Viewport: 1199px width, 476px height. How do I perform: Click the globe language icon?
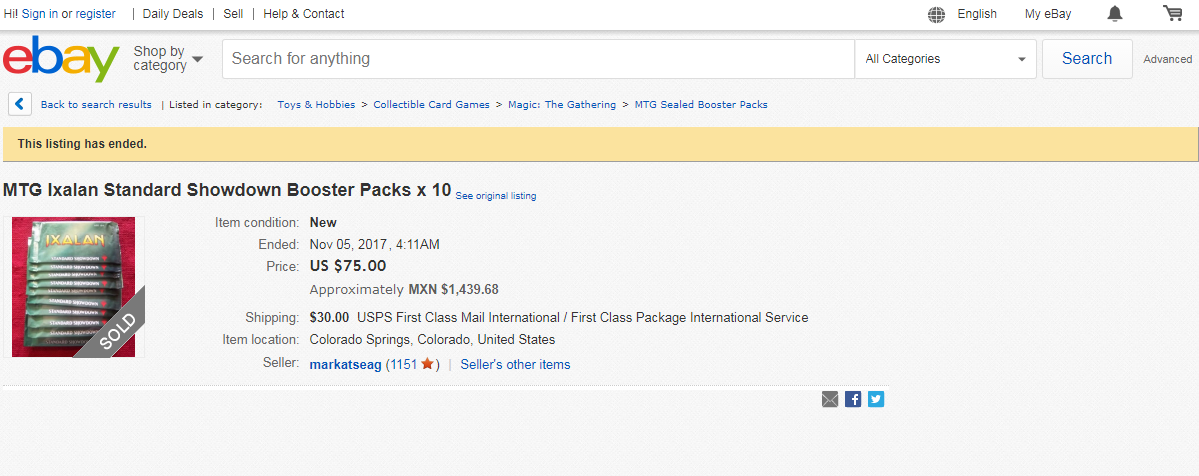936,15
